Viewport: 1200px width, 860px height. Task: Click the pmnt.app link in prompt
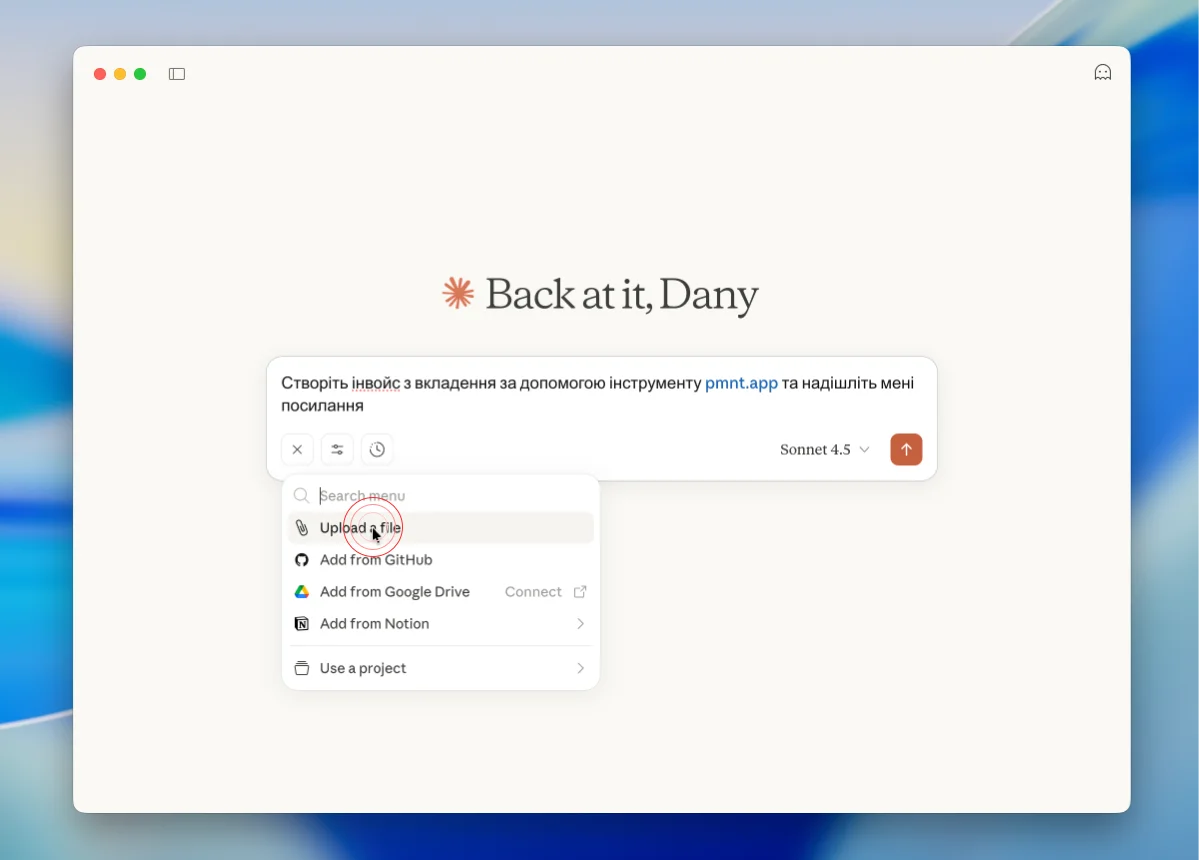point(741,383)
